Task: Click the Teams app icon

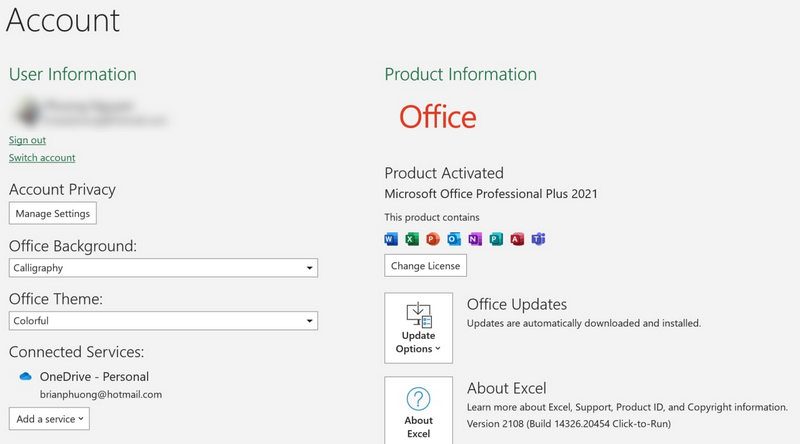Action: 538,239
